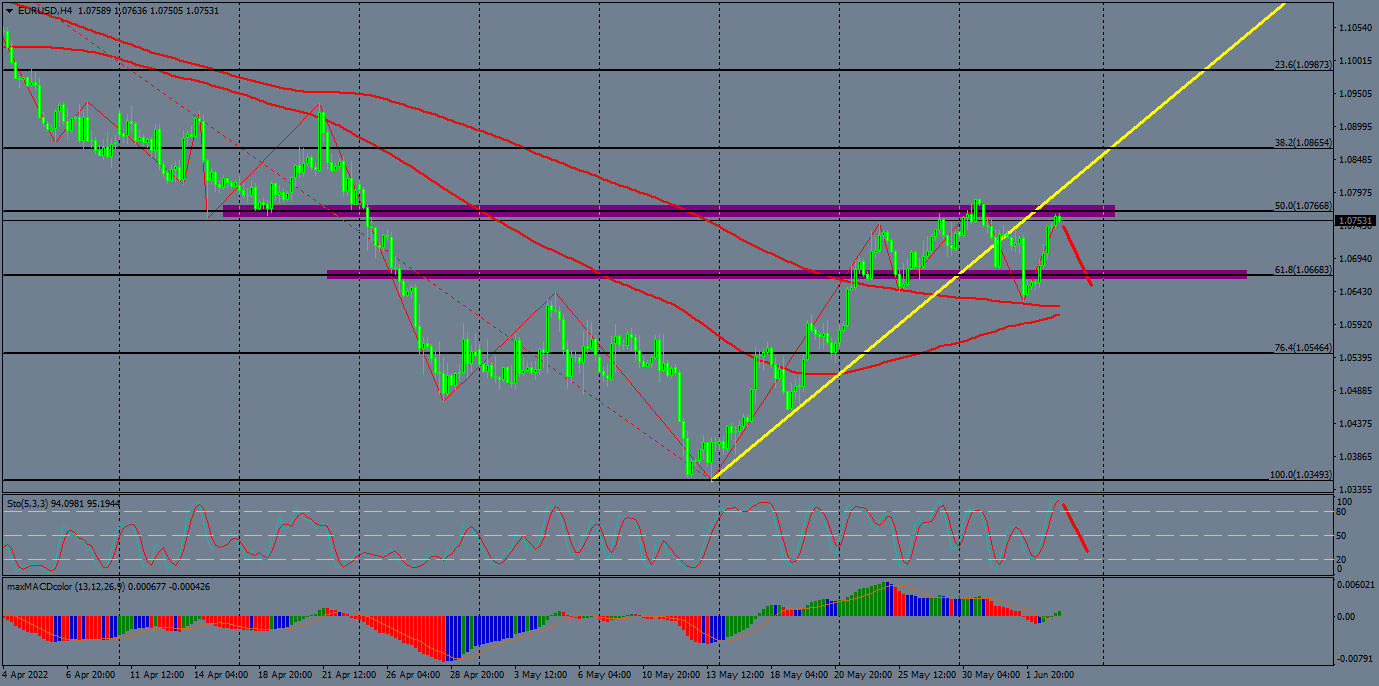The height and width of the screenshot is (686, 1379).
Task: Click the 1.10015 price axis label
Action: pyautogui.click(x=1357, y=61)
